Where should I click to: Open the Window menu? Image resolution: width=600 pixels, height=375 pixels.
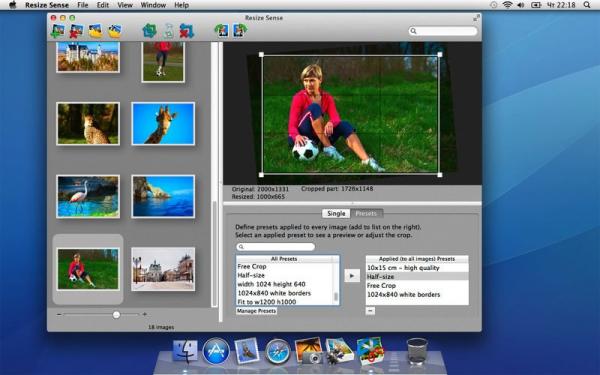153,5
